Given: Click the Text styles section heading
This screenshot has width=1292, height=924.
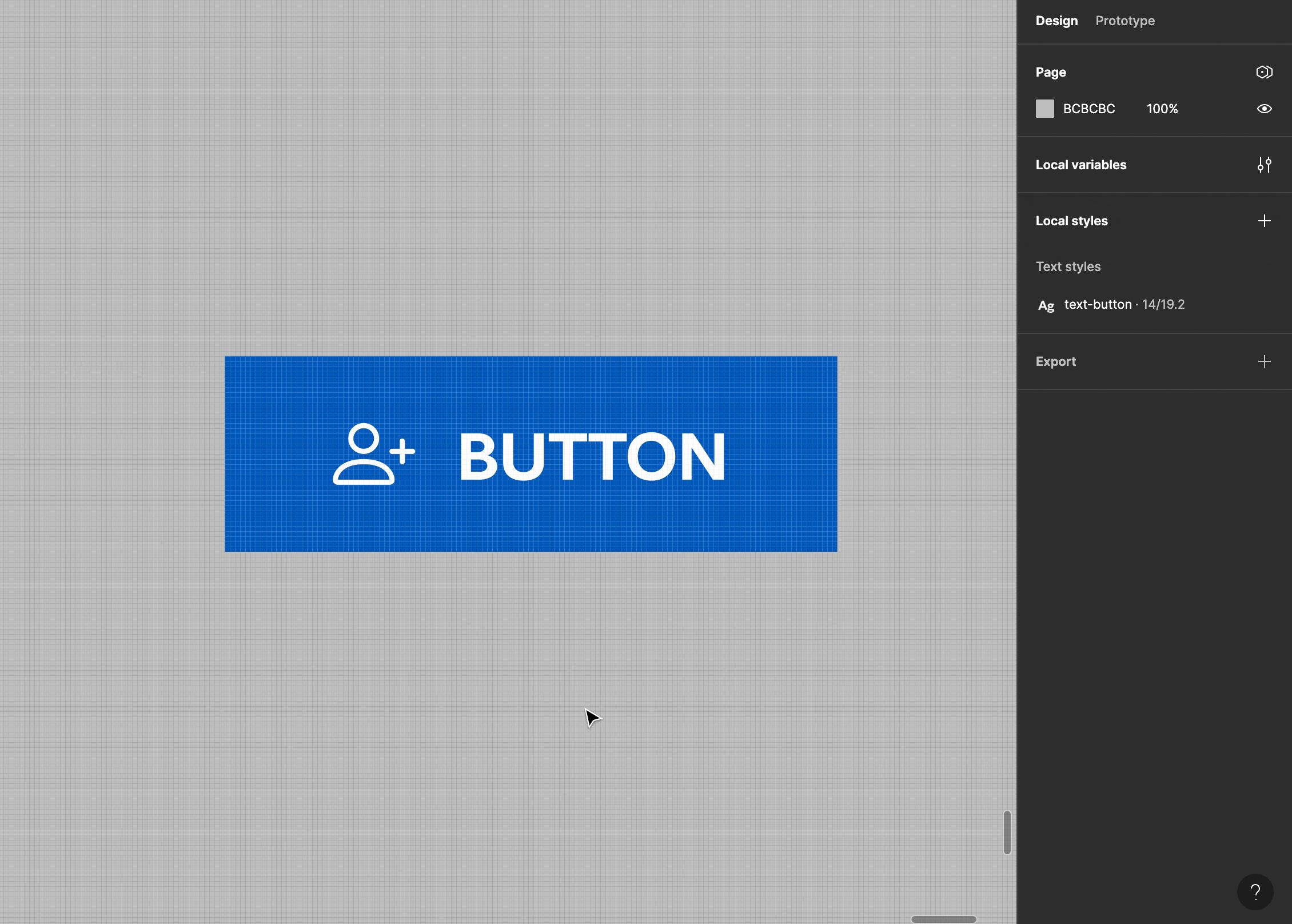Looking at the screenshot, I should (1068, 266).
